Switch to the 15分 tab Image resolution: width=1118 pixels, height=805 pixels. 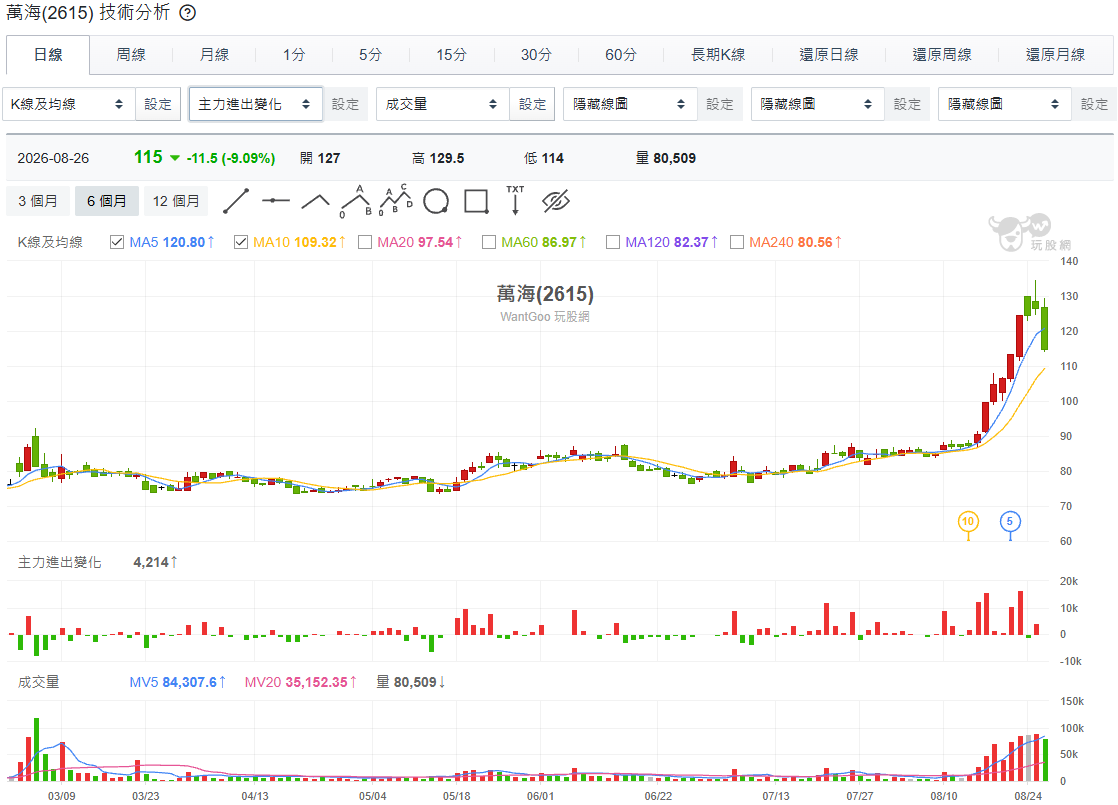451,55
